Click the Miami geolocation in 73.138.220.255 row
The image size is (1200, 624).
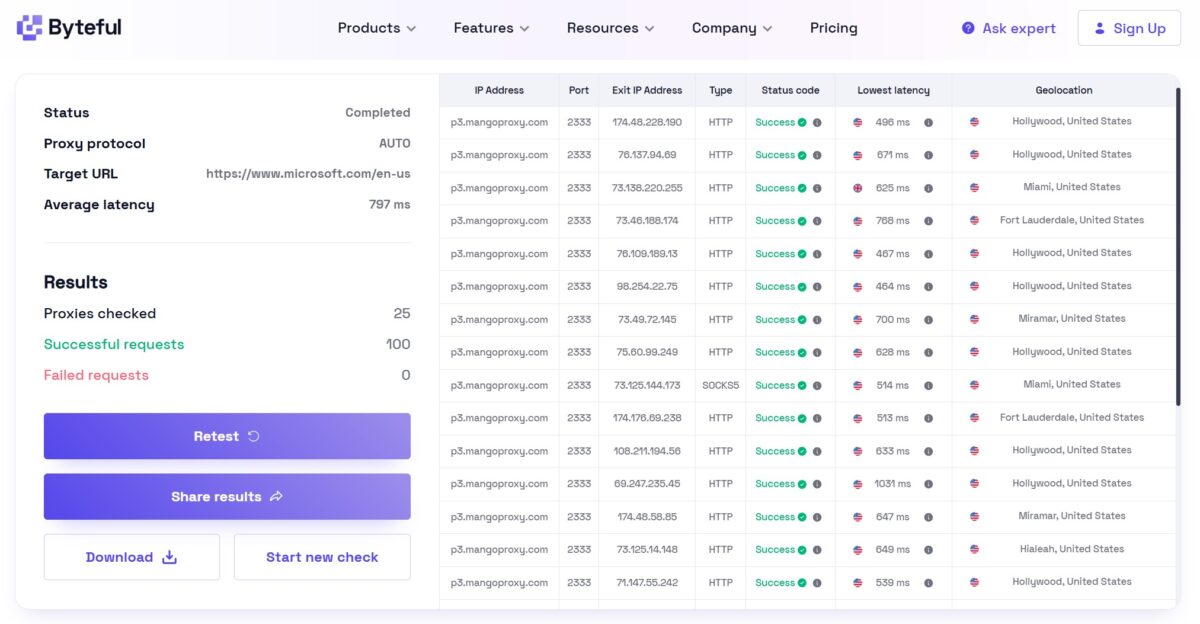coord(1072,187)
